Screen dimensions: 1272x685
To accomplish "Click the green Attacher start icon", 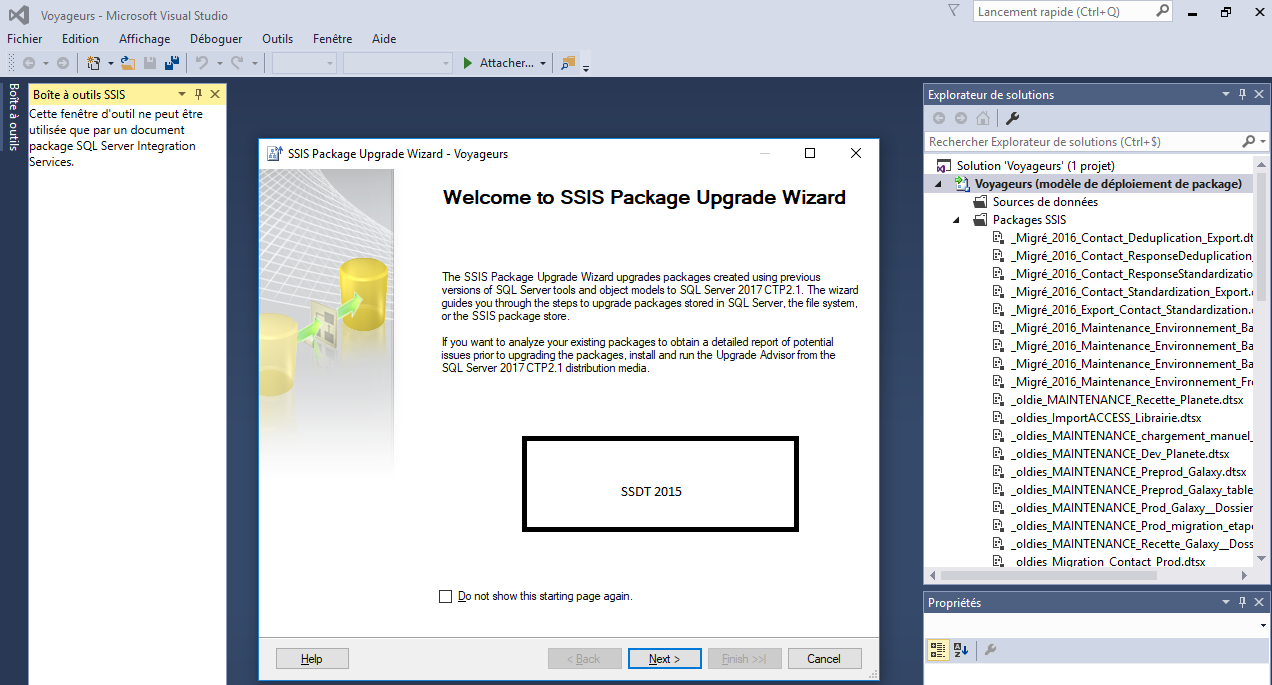I will [x=467, y=63].
